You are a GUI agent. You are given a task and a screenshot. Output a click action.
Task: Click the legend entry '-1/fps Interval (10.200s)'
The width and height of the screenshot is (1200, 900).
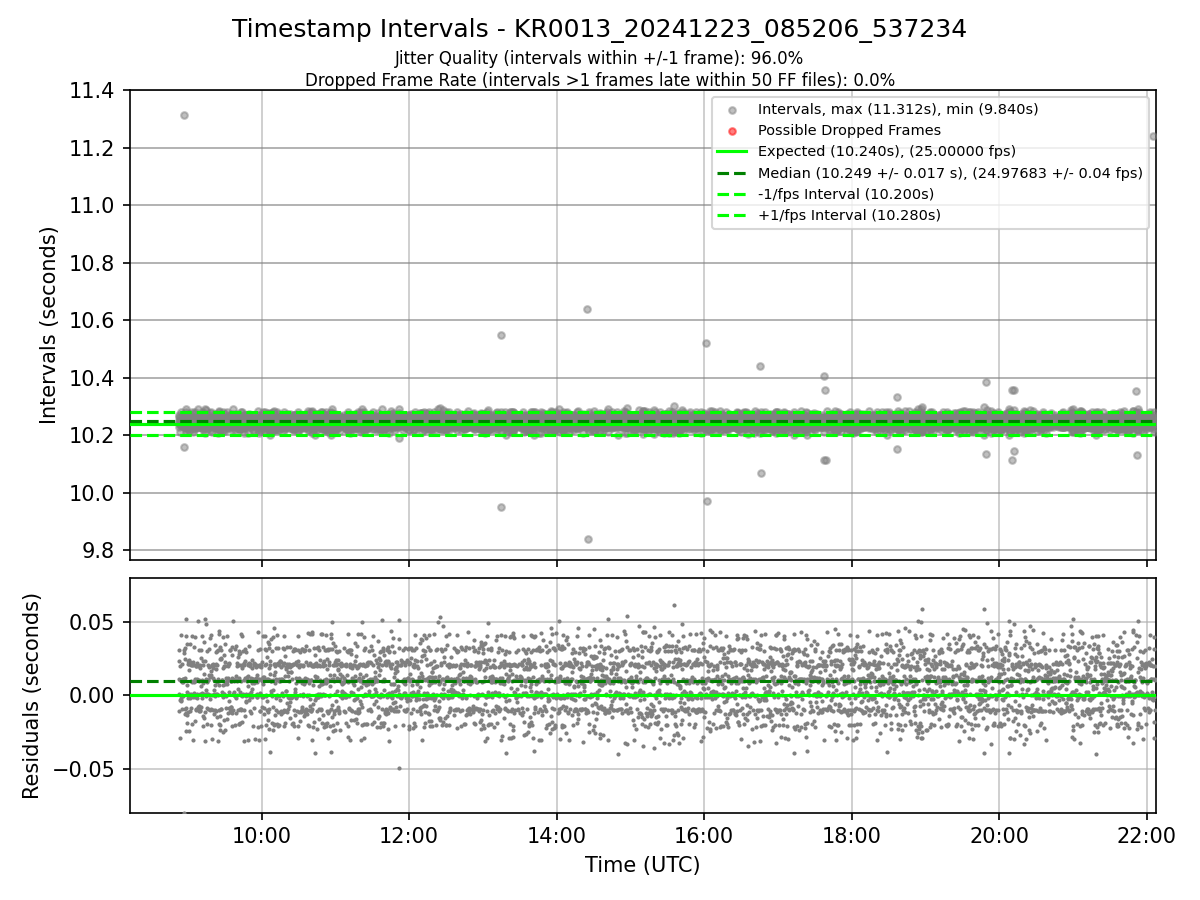846,193
